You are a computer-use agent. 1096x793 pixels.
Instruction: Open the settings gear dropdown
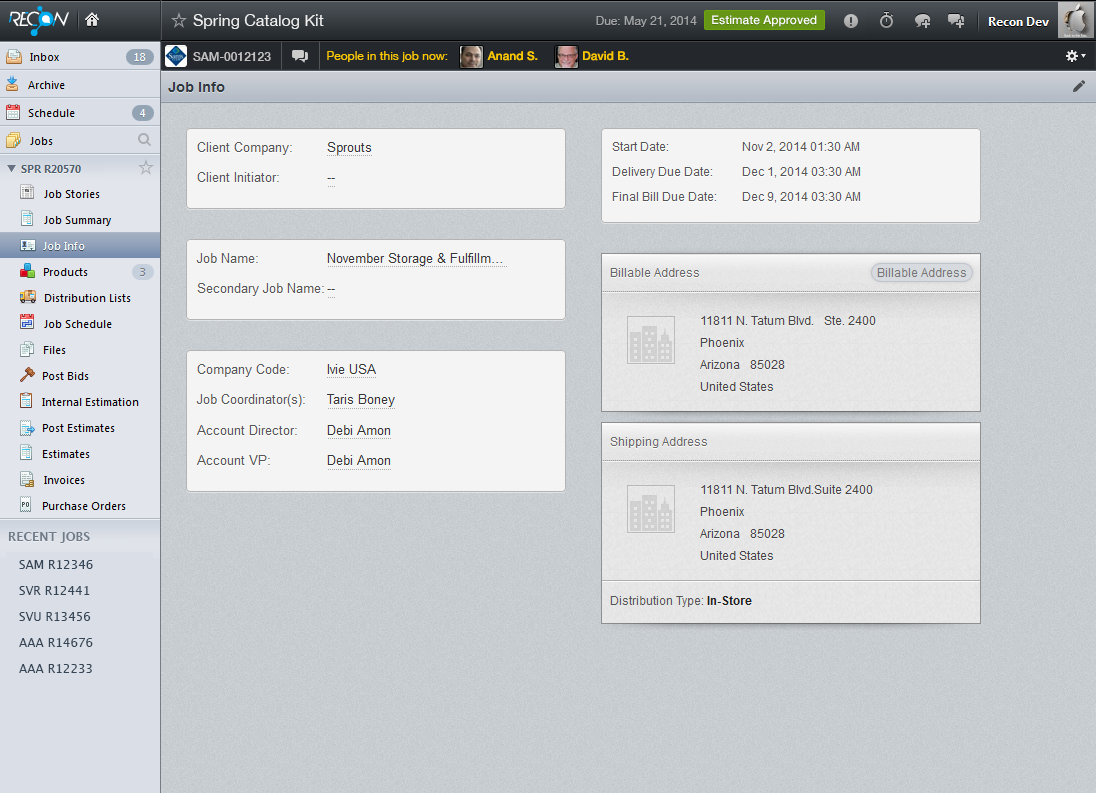tap(1075, 56)
